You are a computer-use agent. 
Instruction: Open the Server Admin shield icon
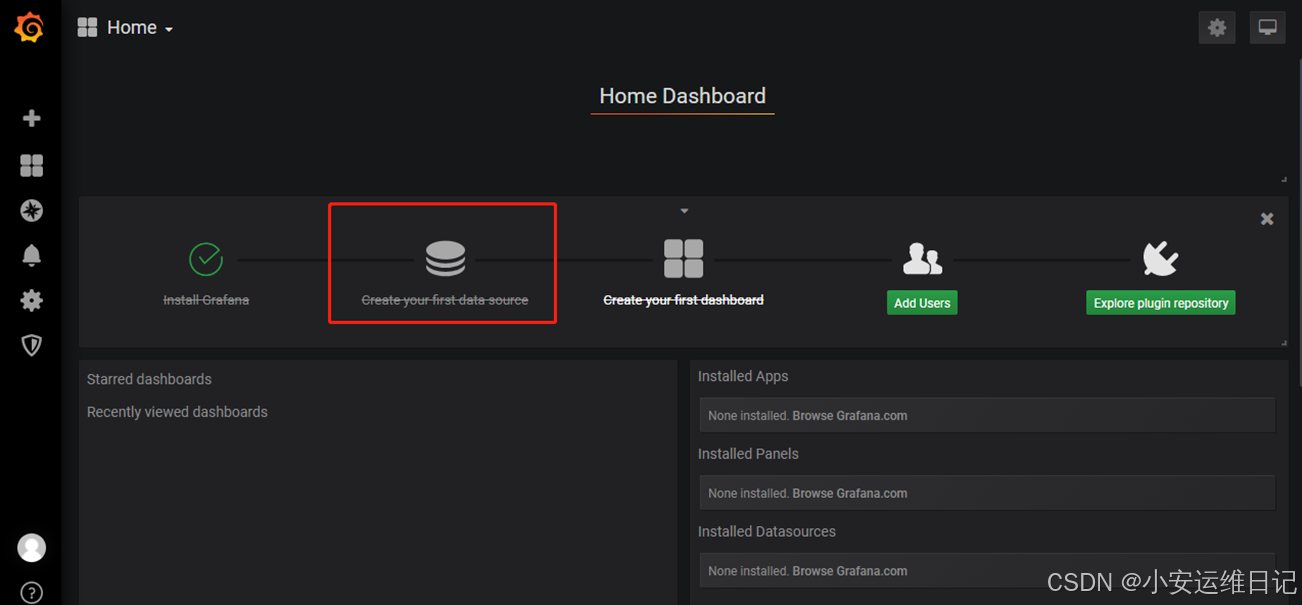pyautogui.click(x=32, y=345)
